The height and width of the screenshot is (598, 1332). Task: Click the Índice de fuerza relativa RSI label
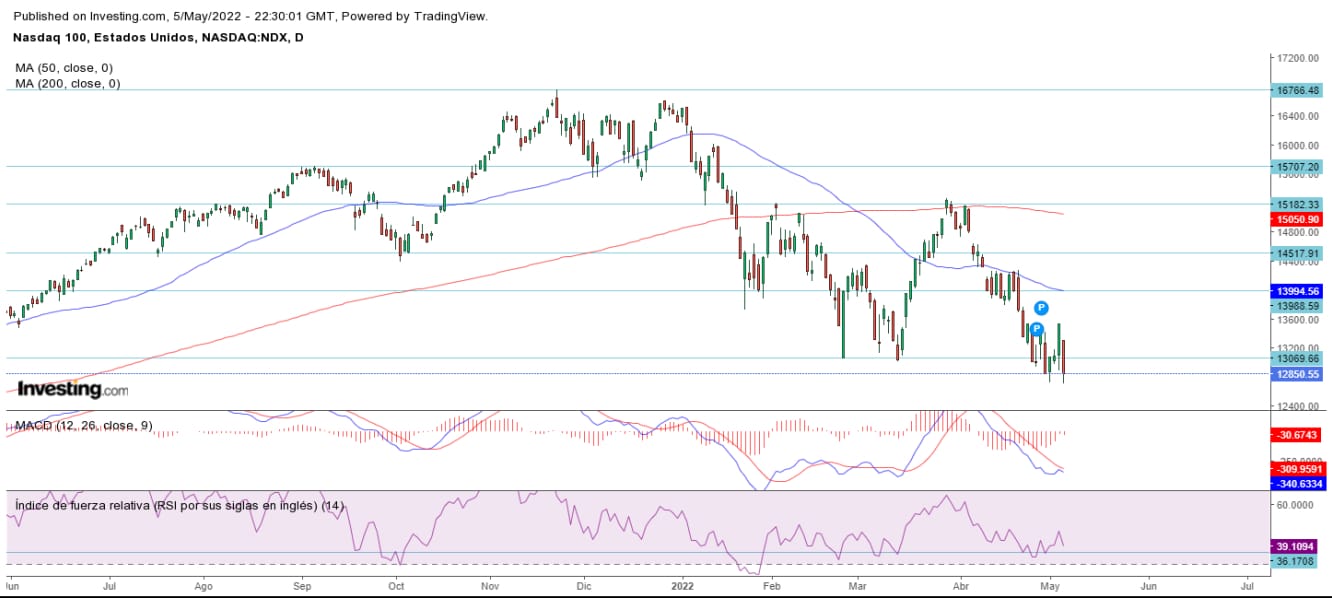180,506
